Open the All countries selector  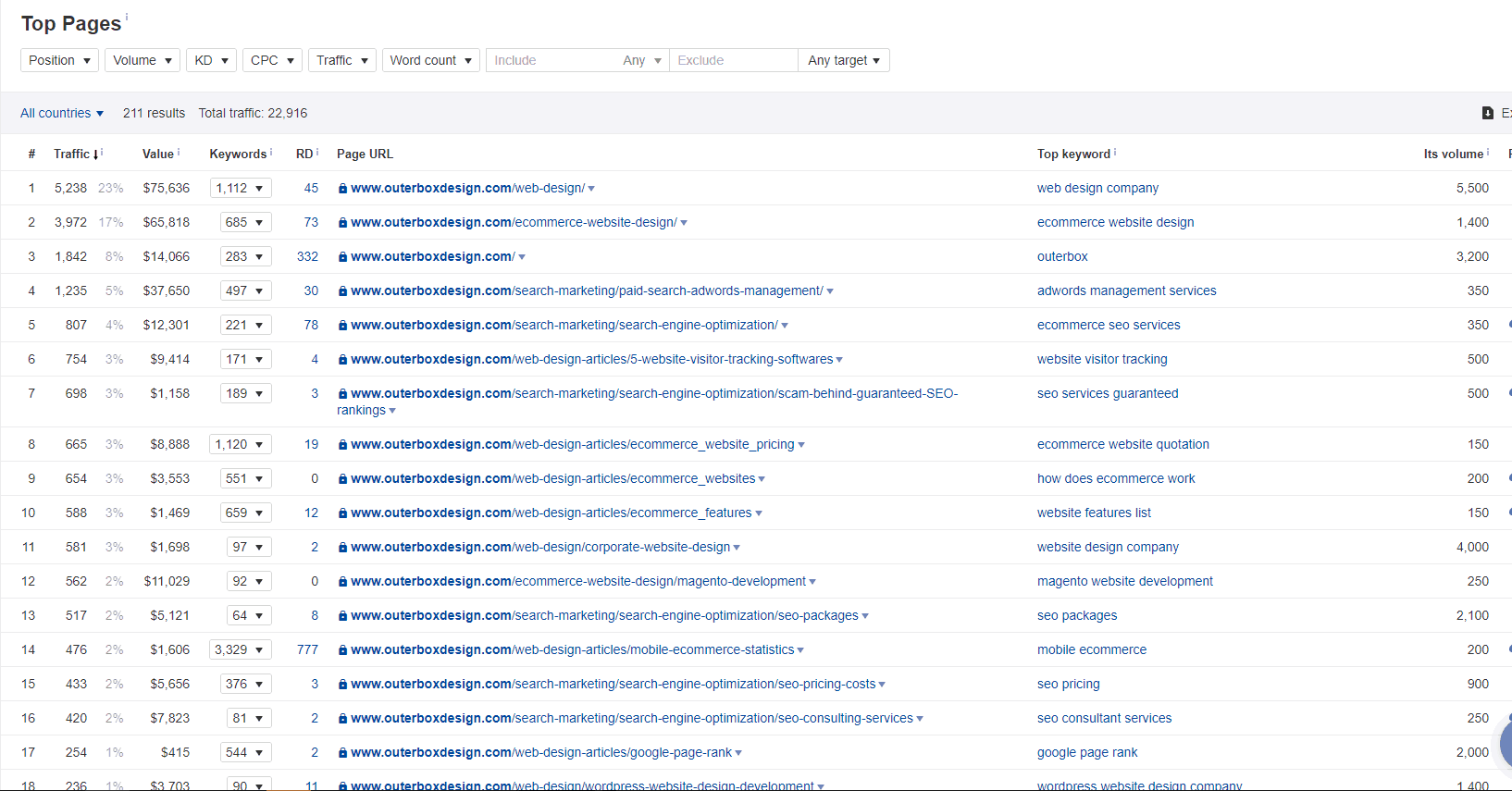tap(62, 113)
